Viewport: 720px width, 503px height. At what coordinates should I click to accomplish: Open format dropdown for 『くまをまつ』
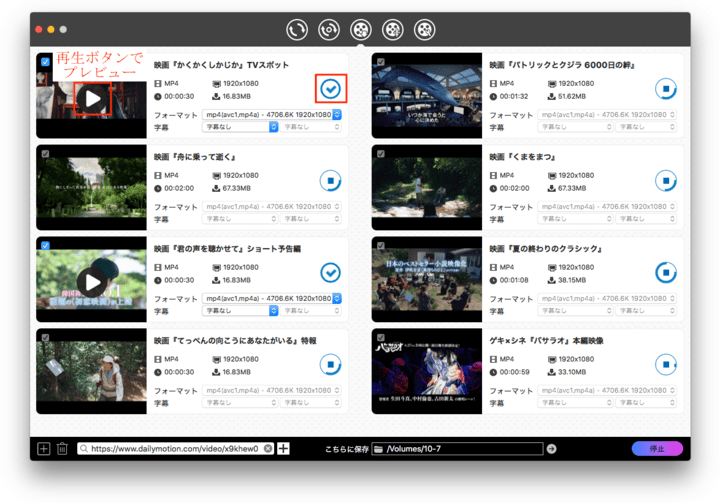[607, 207]
